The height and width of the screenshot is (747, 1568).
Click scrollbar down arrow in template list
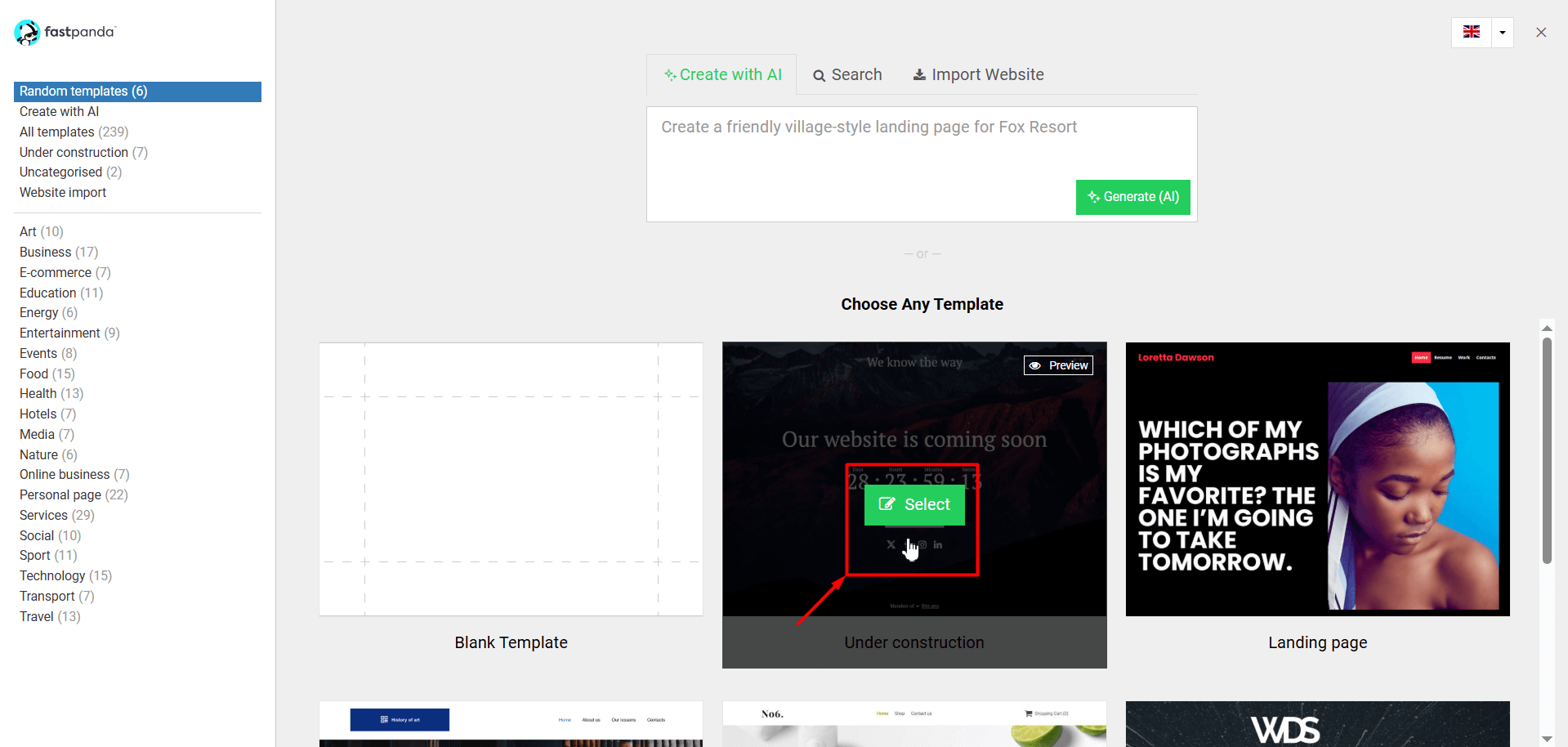point(1547,739)
